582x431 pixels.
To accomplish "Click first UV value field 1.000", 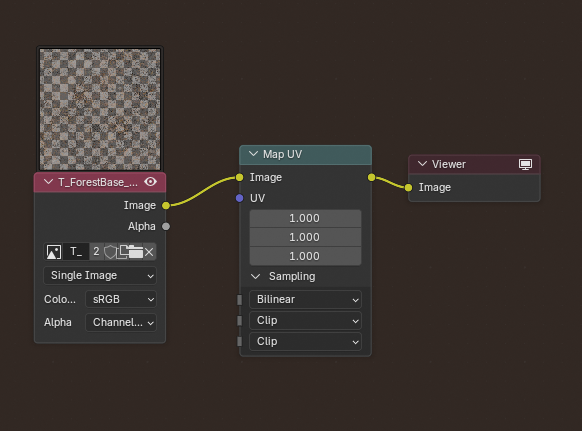I will point(305,218).
